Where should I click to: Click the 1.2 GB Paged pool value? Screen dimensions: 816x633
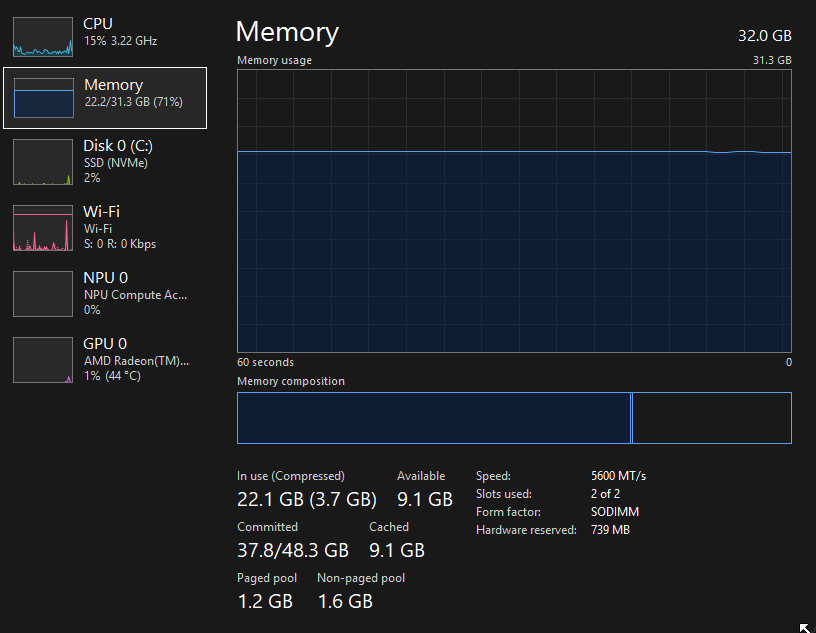click(265, 601)
